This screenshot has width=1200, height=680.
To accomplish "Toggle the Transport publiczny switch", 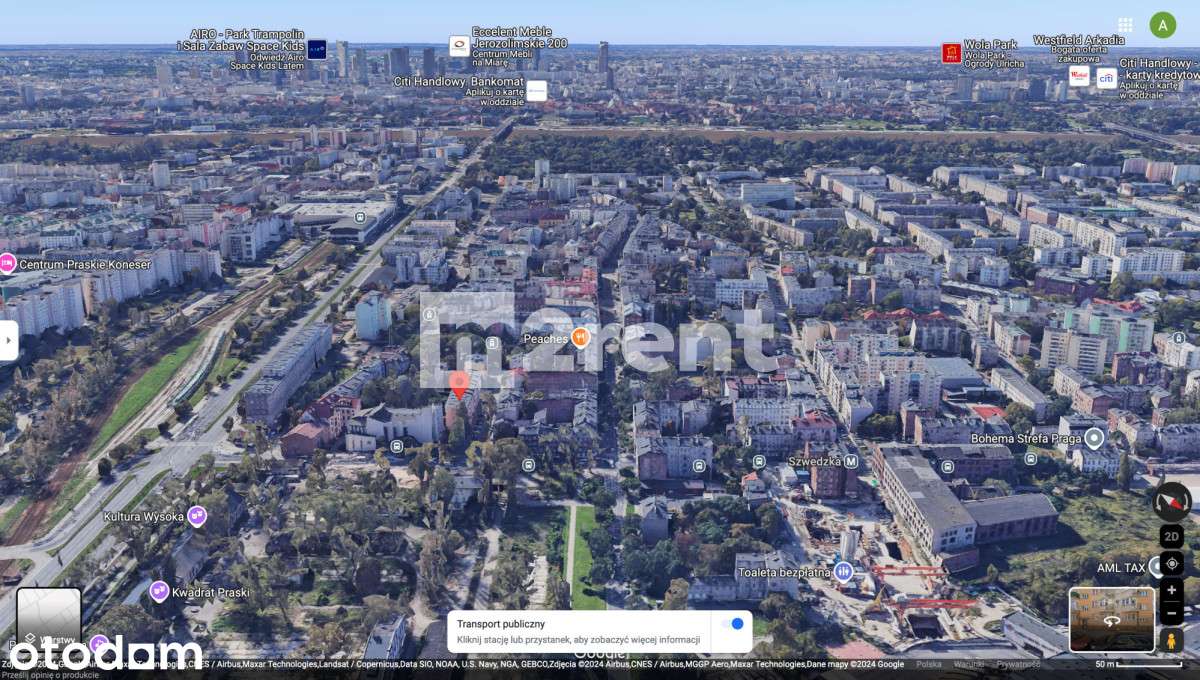I will 734,624.
